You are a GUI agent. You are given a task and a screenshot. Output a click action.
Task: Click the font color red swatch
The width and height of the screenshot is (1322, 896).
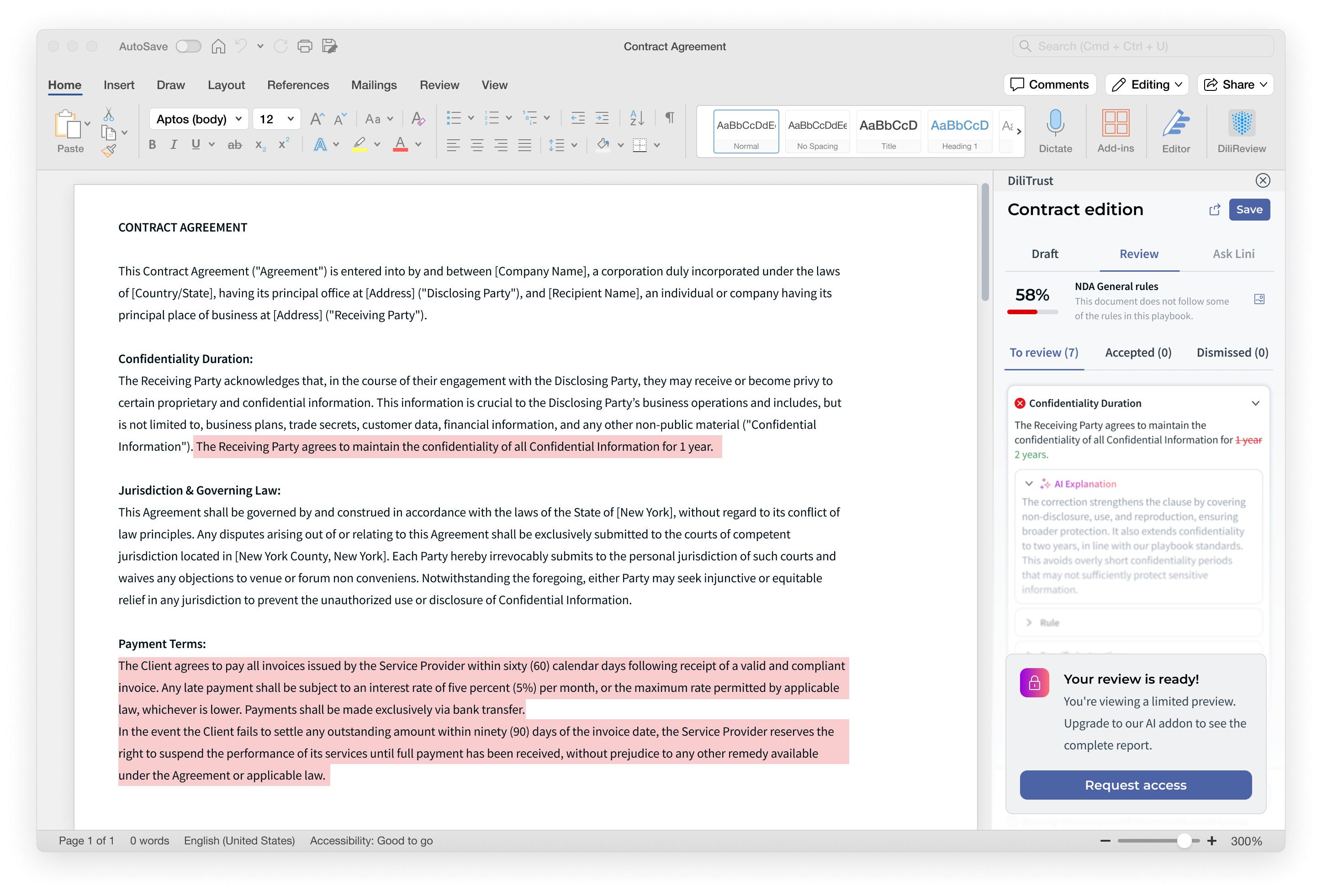400,144
